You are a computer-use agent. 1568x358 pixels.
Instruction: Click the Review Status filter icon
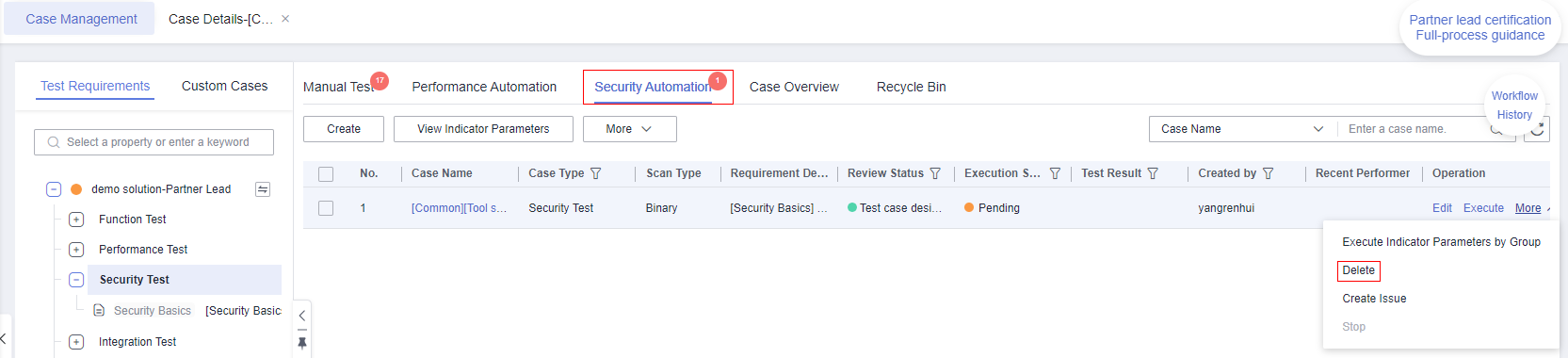[935, 173]
